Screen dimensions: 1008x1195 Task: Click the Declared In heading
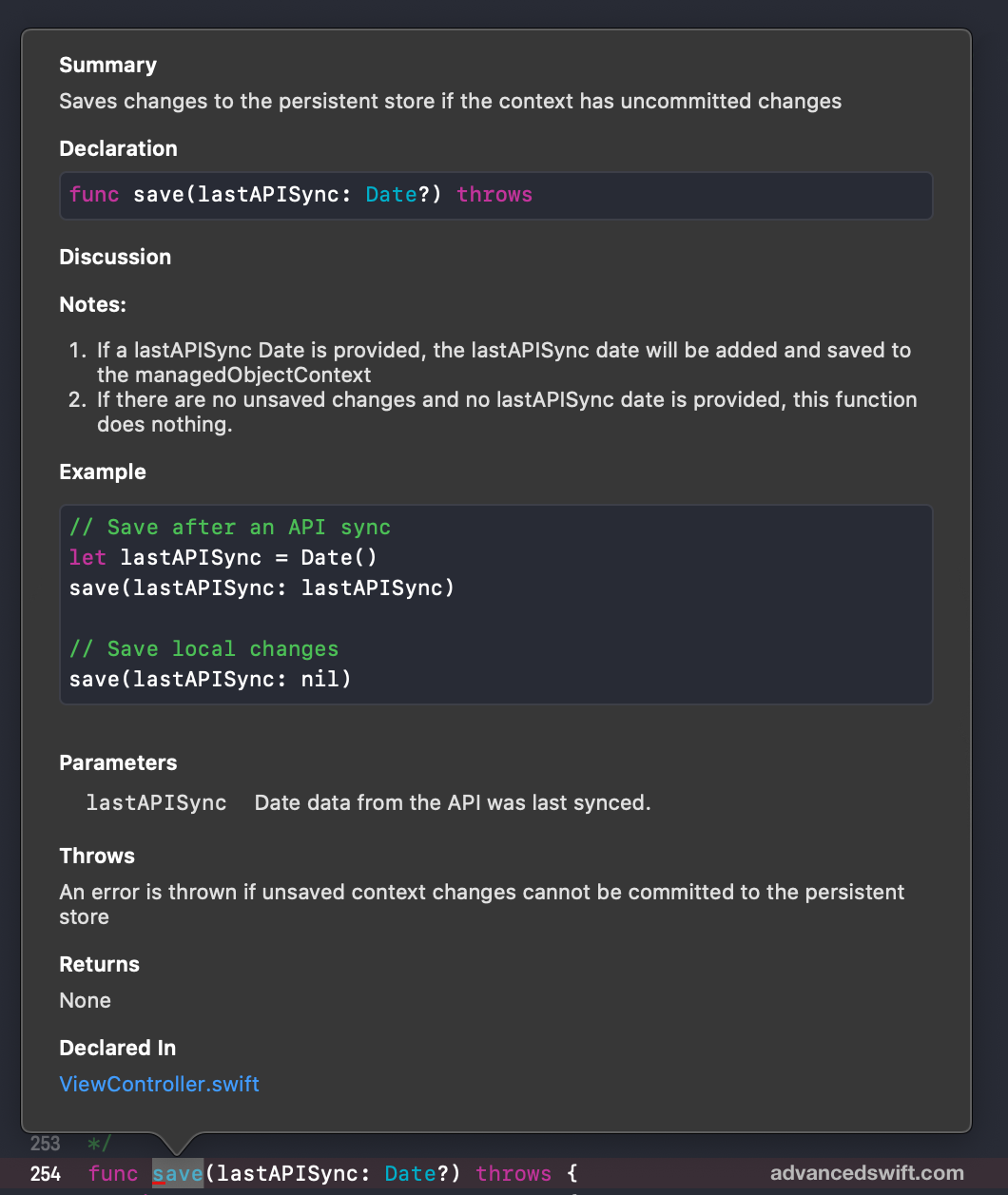point(118,1048)
